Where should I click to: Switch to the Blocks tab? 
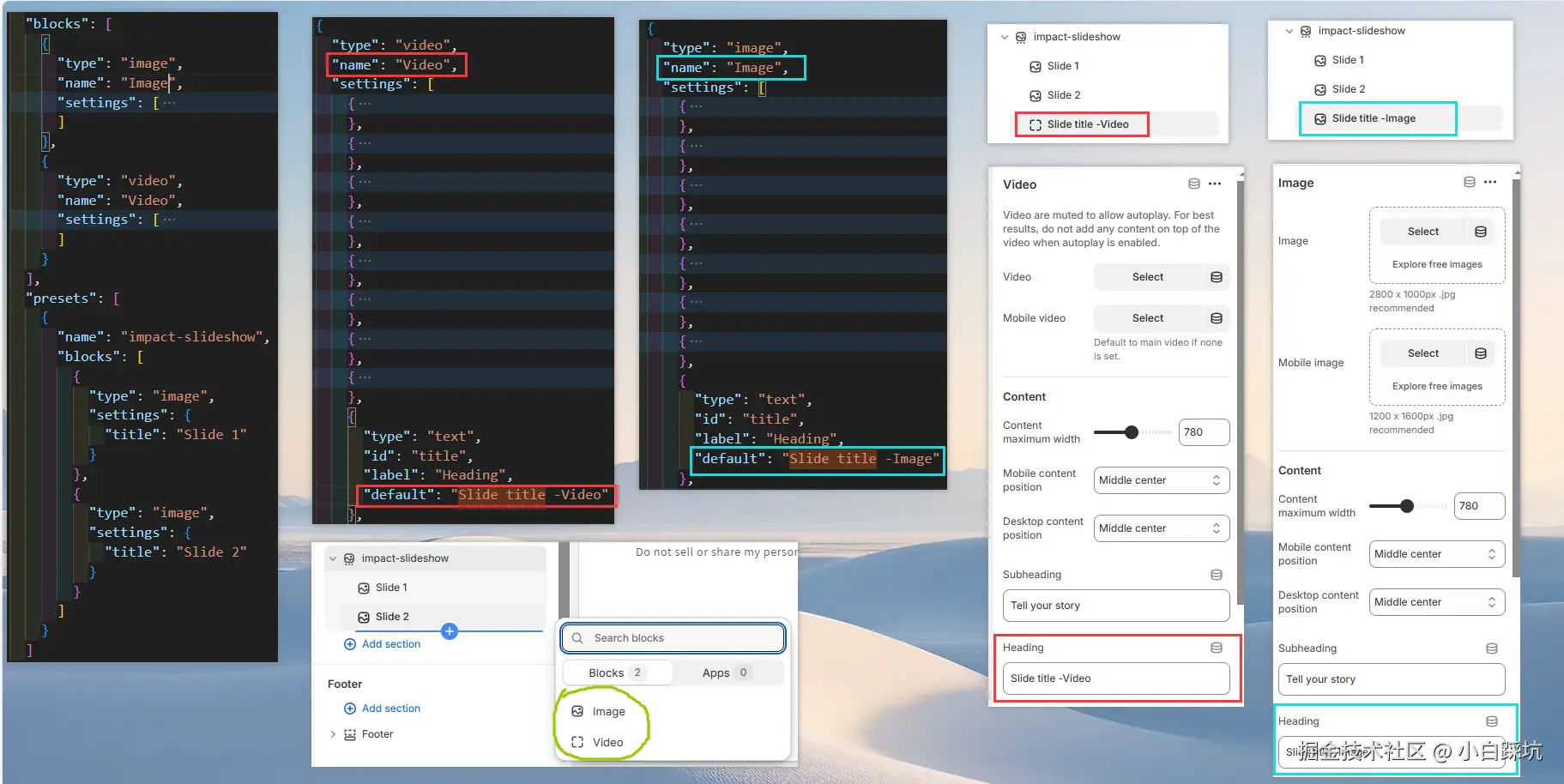coord(617,673)
